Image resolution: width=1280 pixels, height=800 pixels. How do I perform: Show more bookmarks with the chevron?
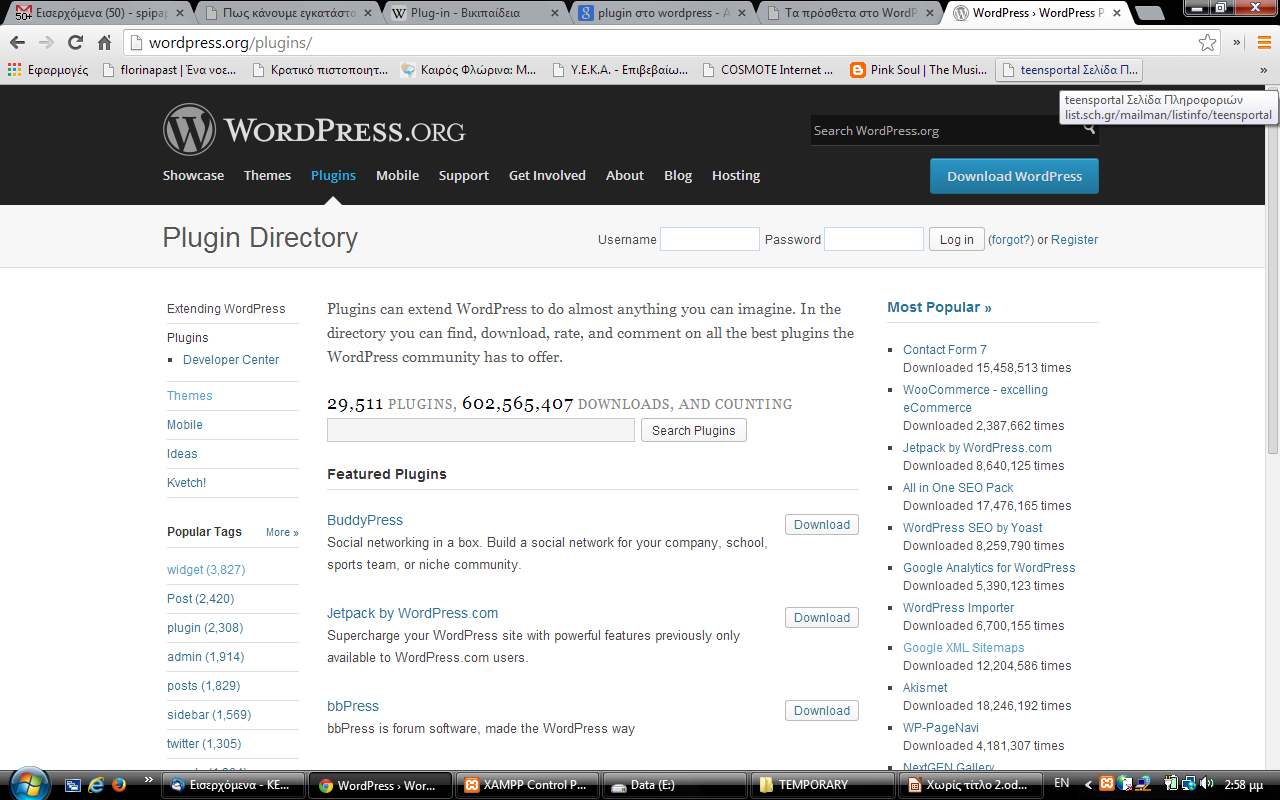(x=1264, y=70)
